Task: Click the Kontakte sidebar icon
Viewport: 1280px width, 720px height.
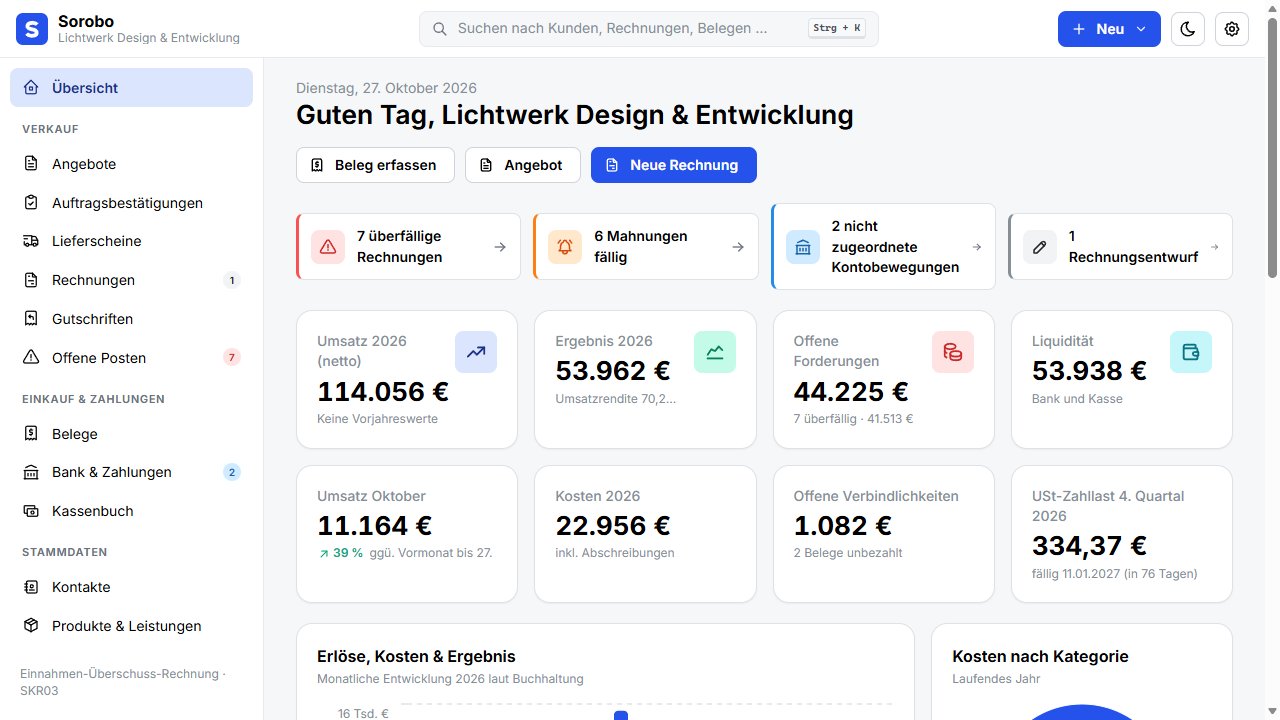Action: 31,587
